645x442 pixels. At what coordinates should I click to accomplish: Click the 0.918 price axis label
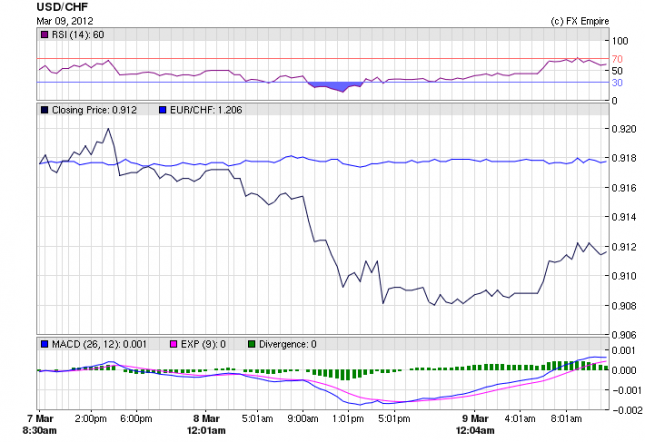click(624, 158)
